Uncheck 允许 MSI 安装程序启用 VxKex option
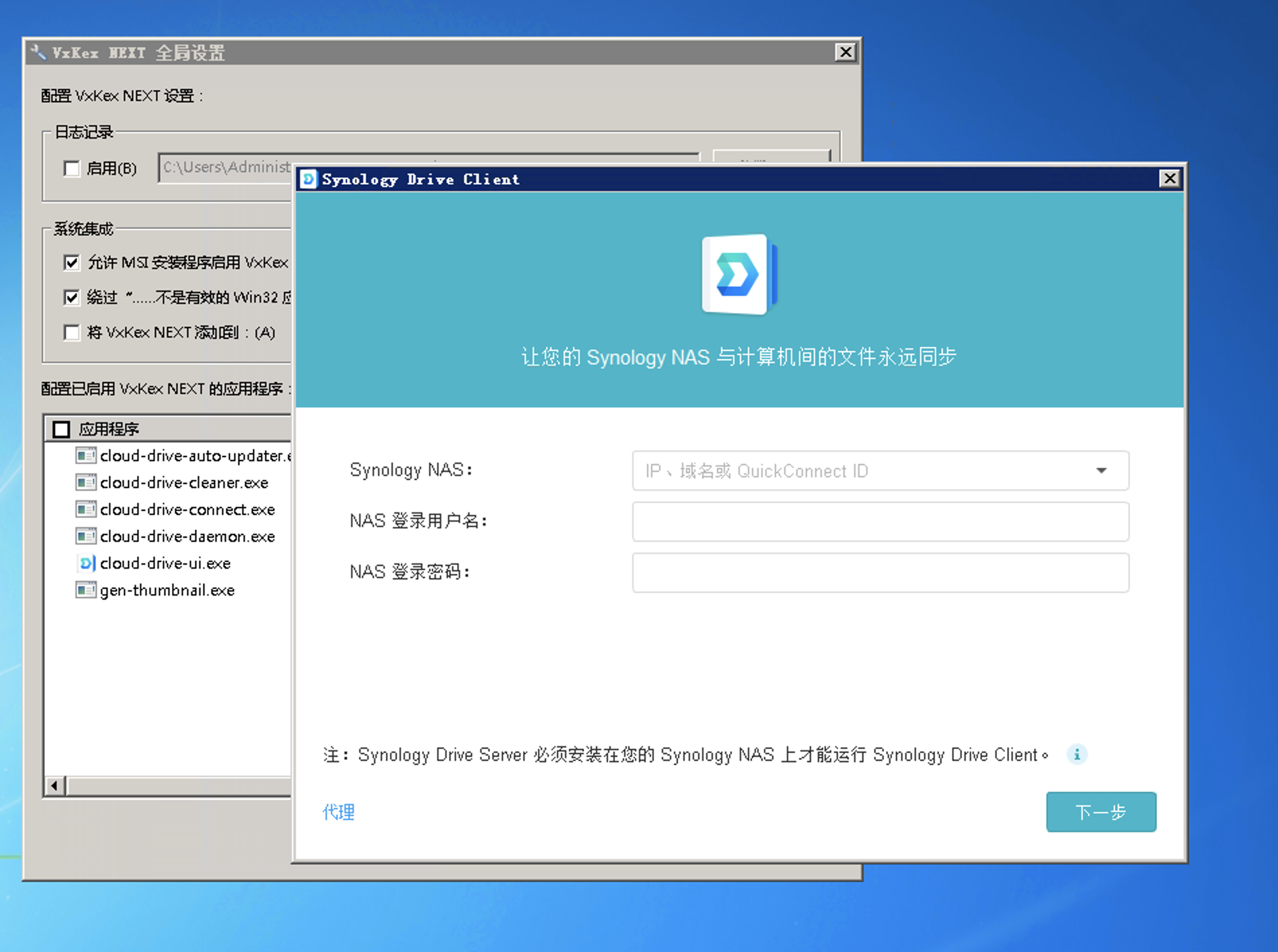 71,262
